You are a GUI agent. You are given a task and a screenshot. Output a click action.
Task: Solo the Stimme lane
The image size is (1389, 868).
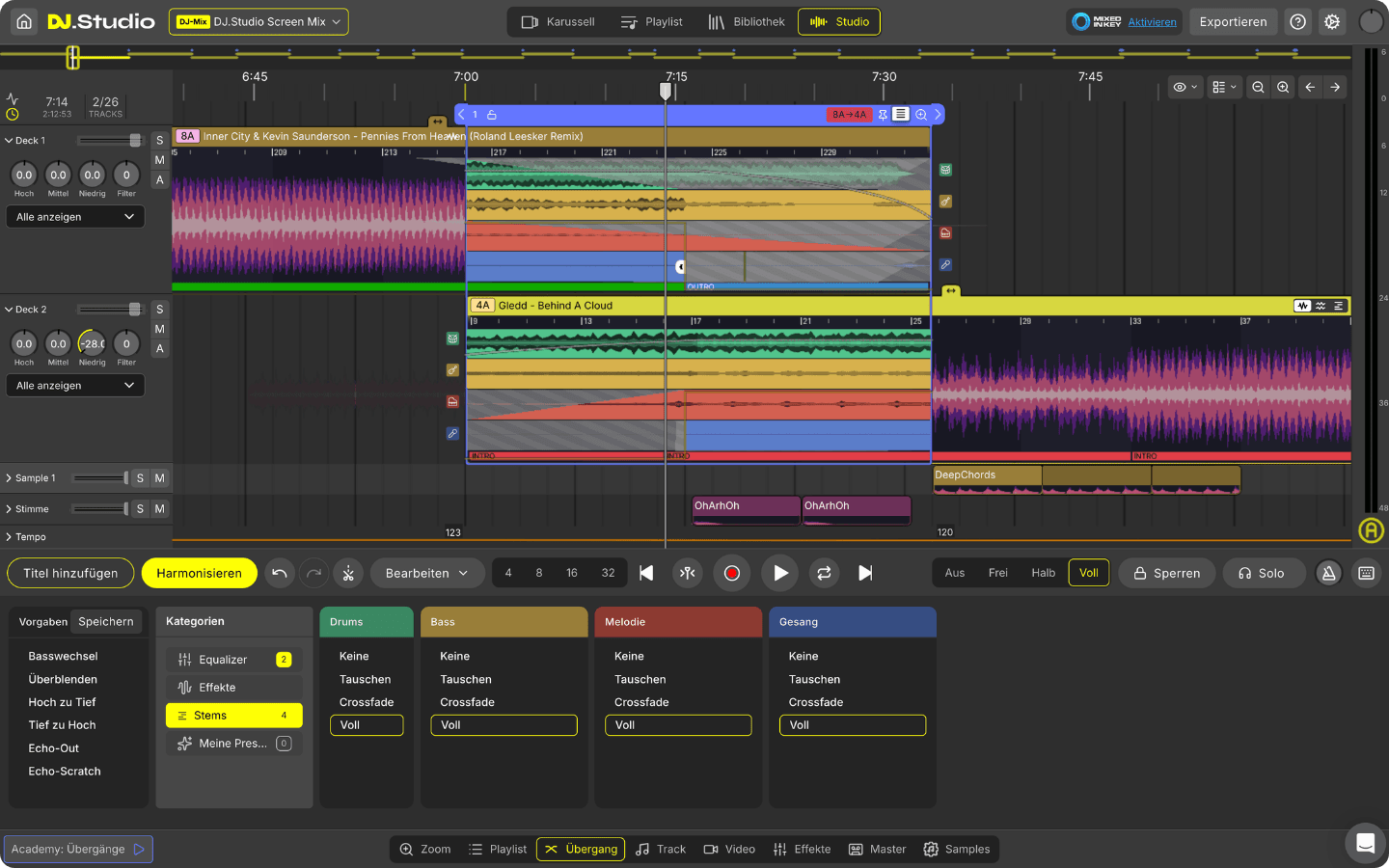[x=140, y=509]
